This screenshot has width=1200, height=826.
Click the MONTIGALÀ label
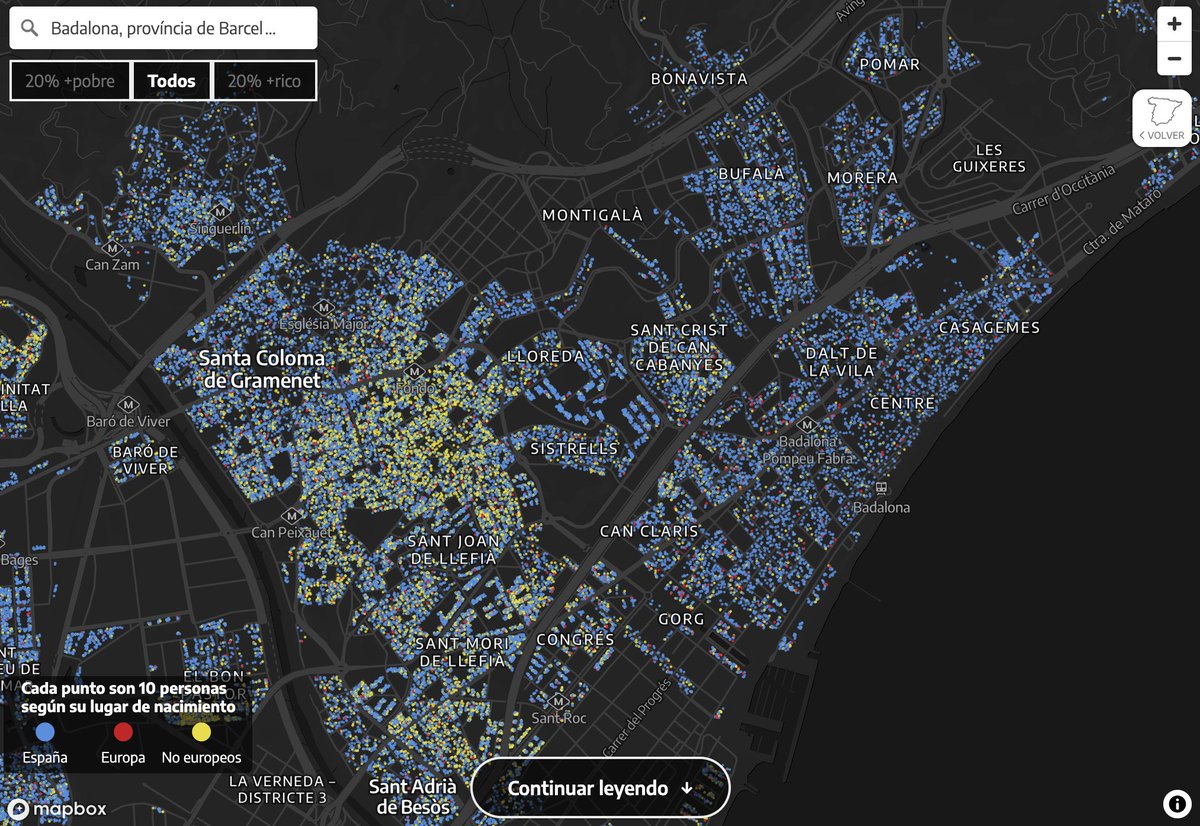592,214
